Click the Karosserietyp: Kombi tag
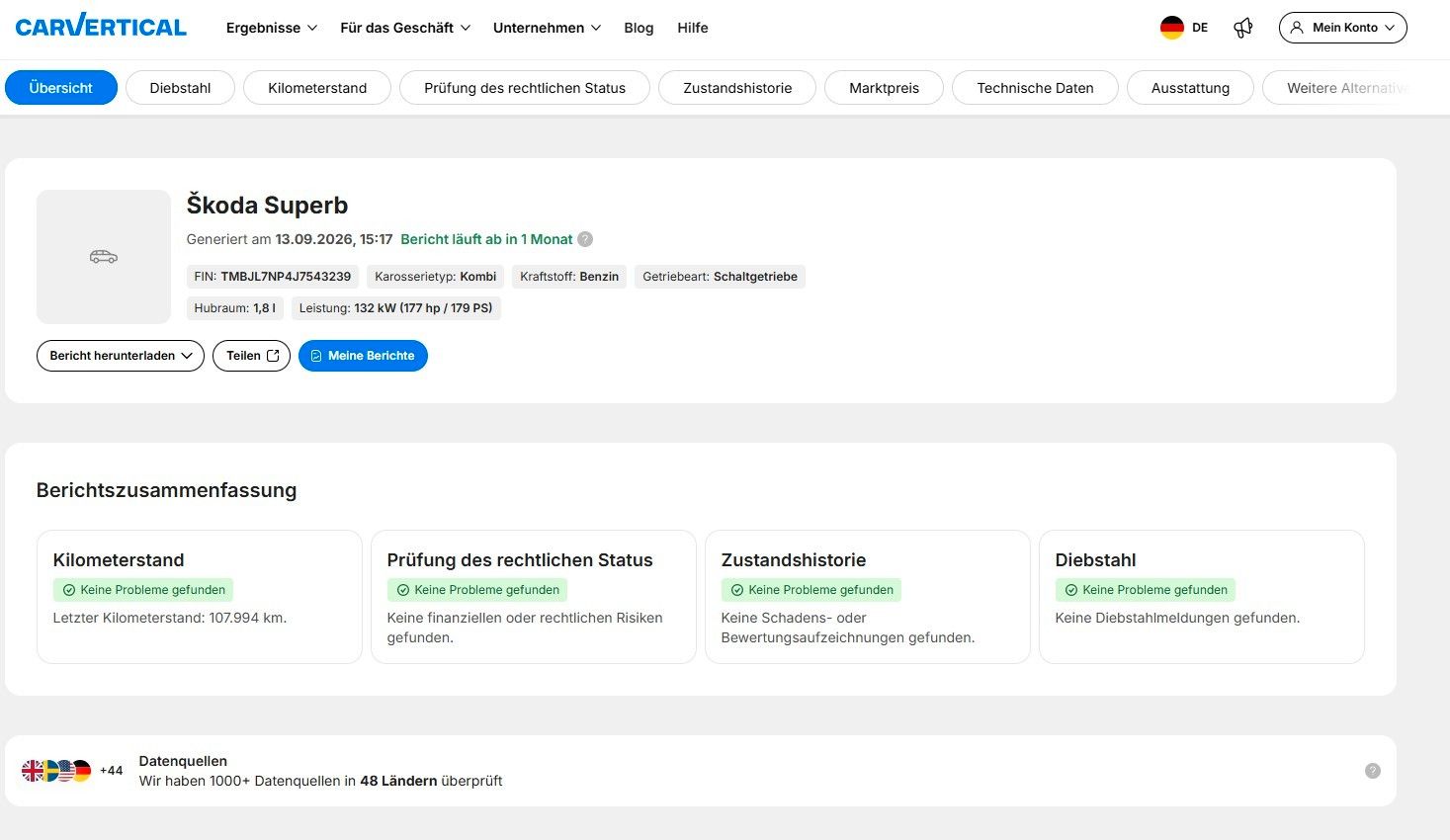 coord(436,277)
